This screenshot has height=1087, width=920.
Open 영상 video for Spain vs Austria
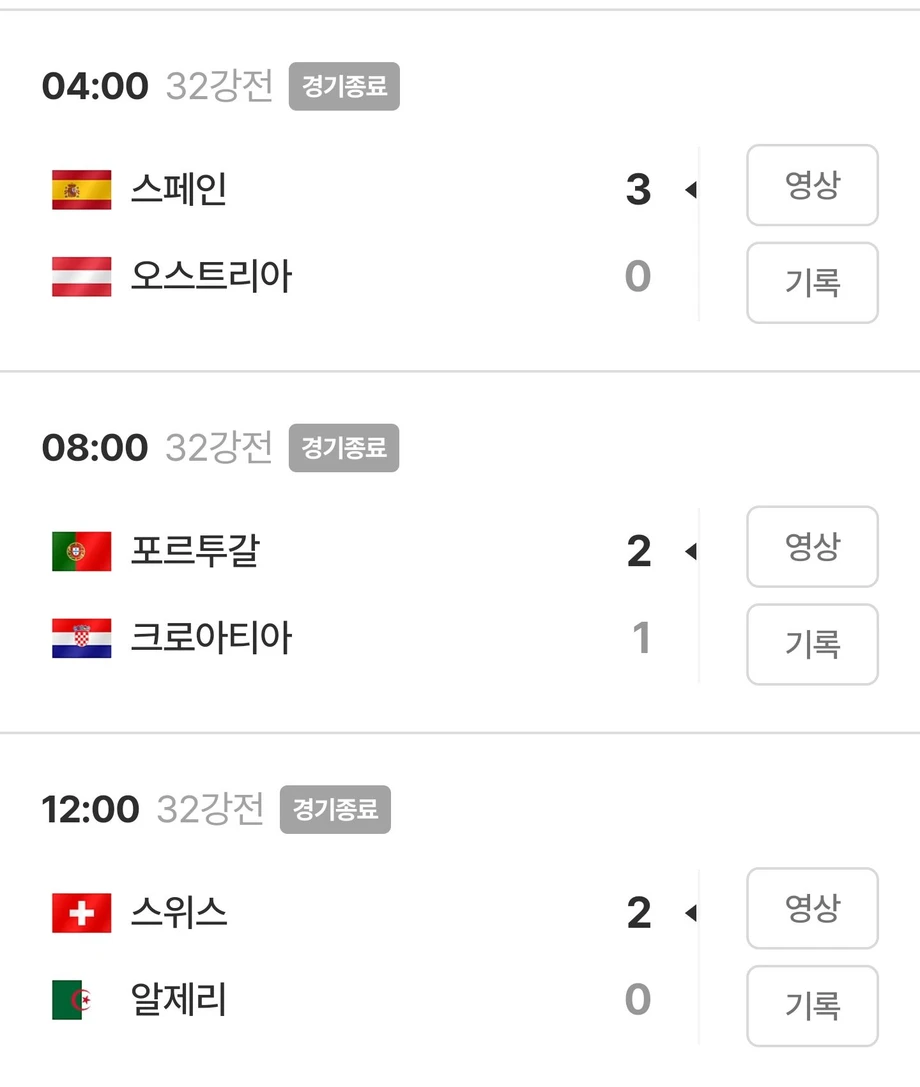point(813,185)
